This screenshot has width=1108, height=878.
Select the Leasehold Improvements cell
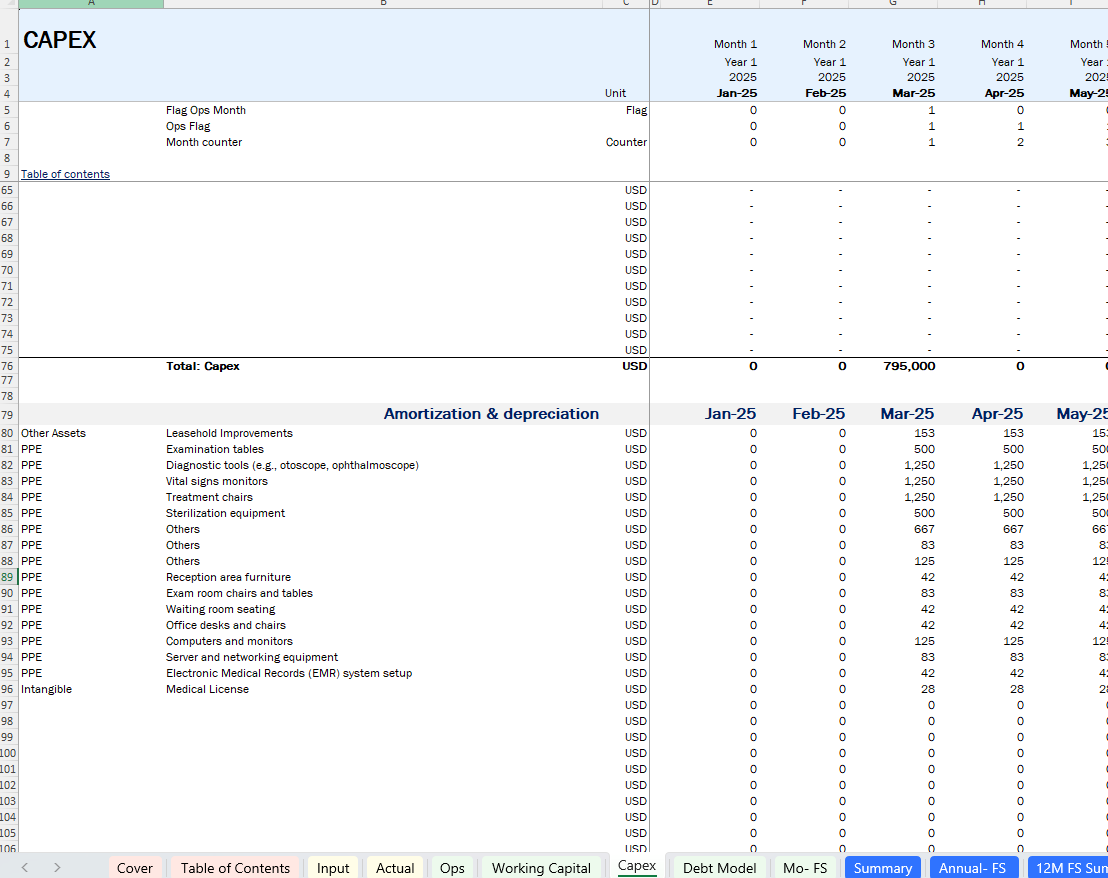point(229,433)
